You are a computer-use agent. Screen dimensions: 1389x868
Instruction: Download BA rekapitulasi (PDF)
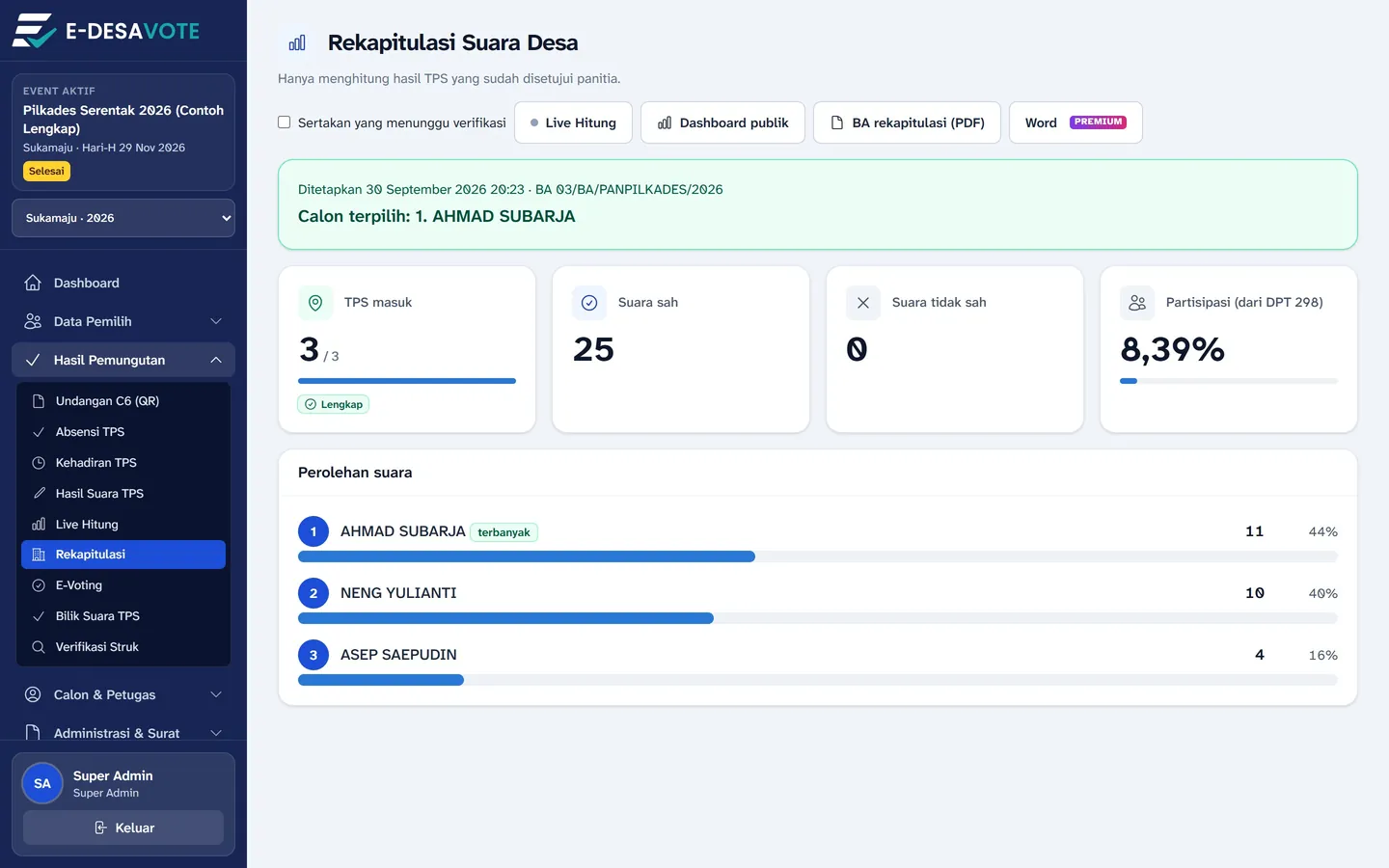907,122
